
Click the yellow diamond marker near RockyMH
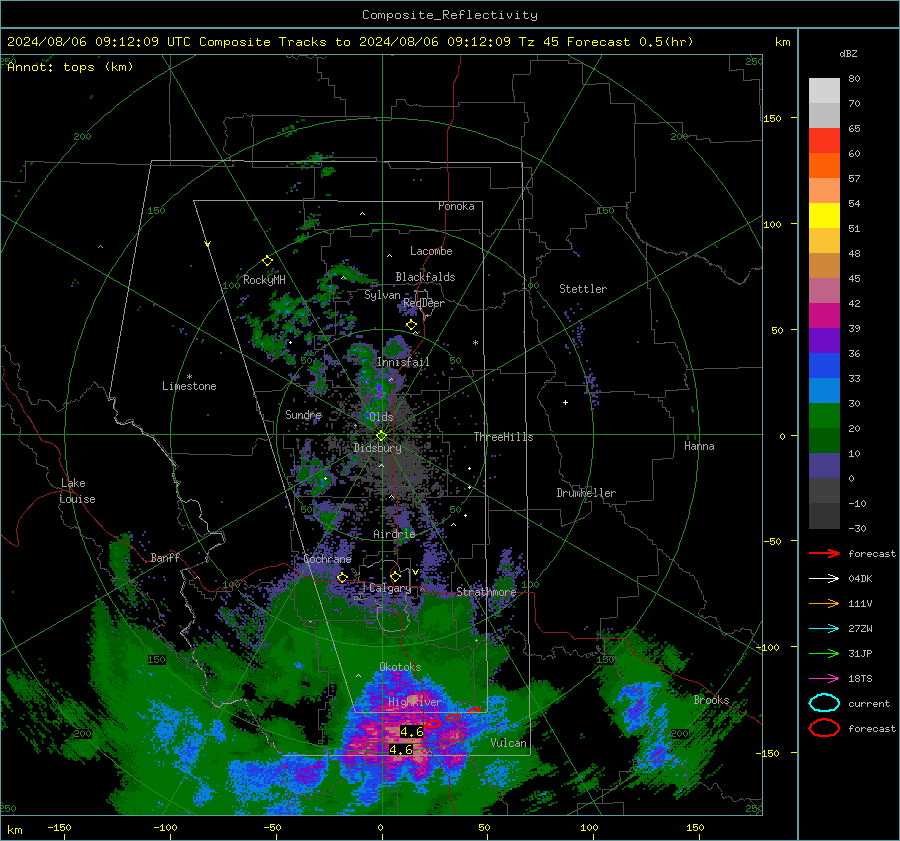coord(267,261)
